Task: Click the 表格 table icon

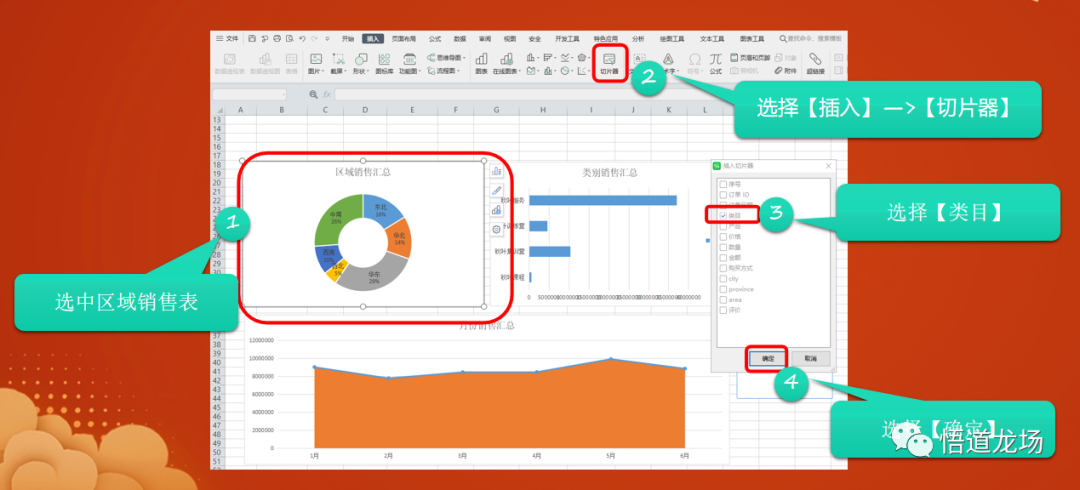Action: [291, 63]
